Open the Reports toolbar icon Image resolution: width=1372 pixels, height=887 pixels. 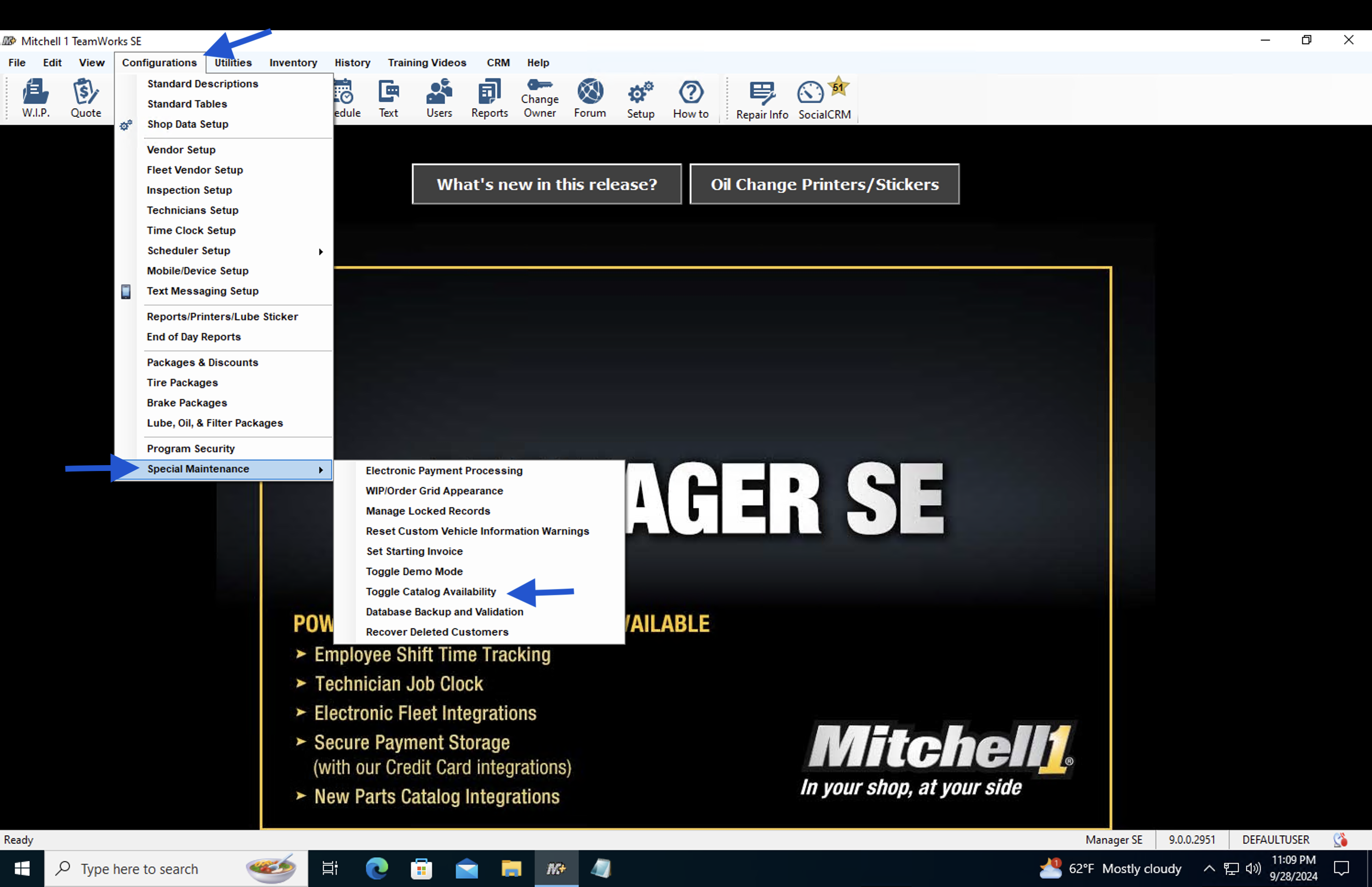[489, 99]
